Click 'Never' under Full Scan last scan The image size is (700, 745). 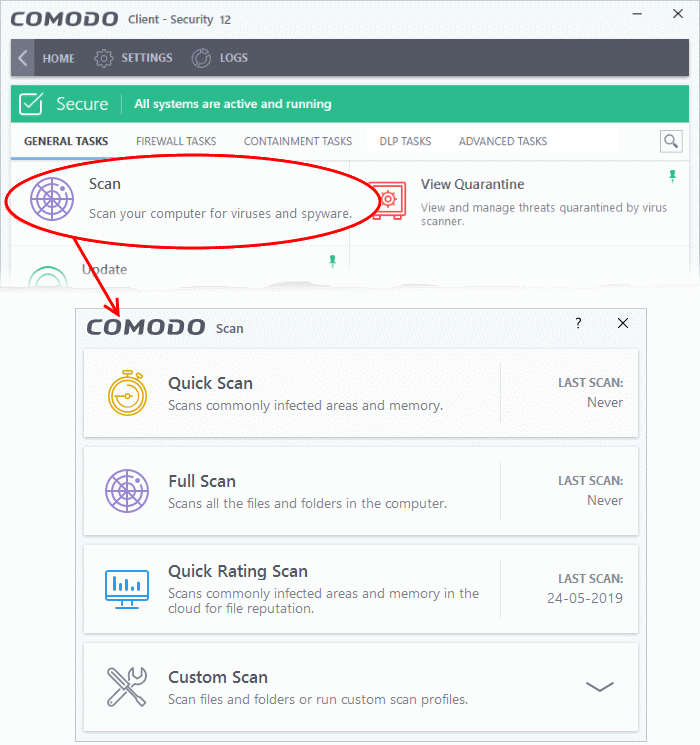point(605,500)
